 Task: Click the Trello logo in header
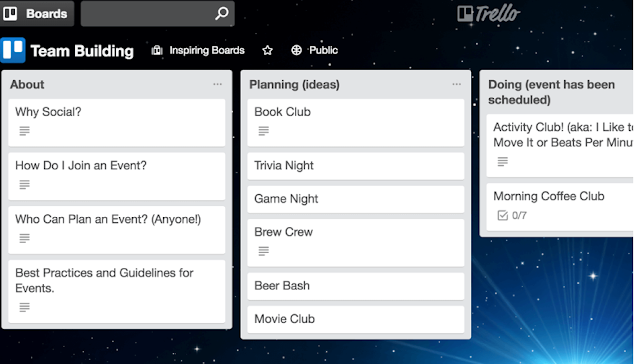[488, 13]
